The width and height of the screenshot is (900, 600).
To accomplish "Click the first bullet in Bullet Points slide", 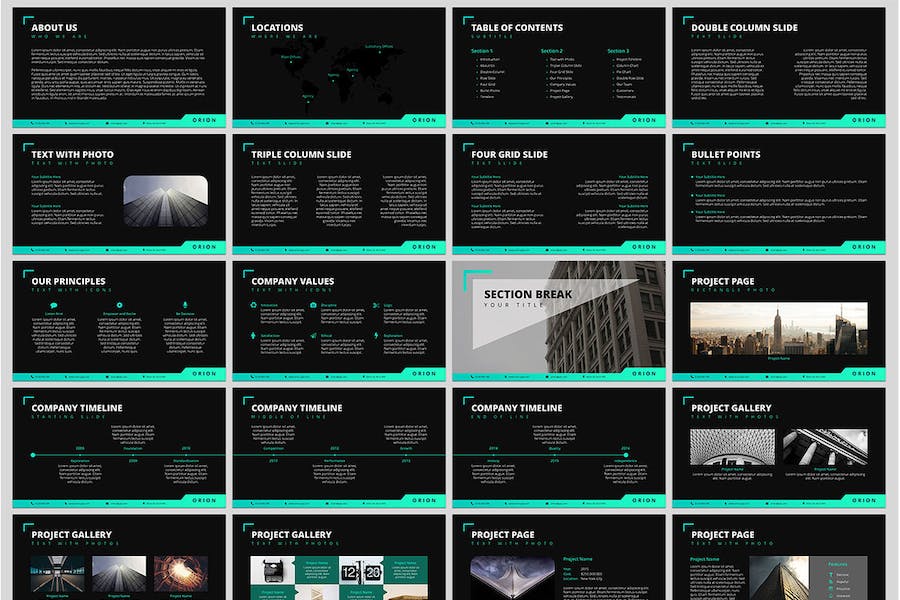I will (692, 178).
